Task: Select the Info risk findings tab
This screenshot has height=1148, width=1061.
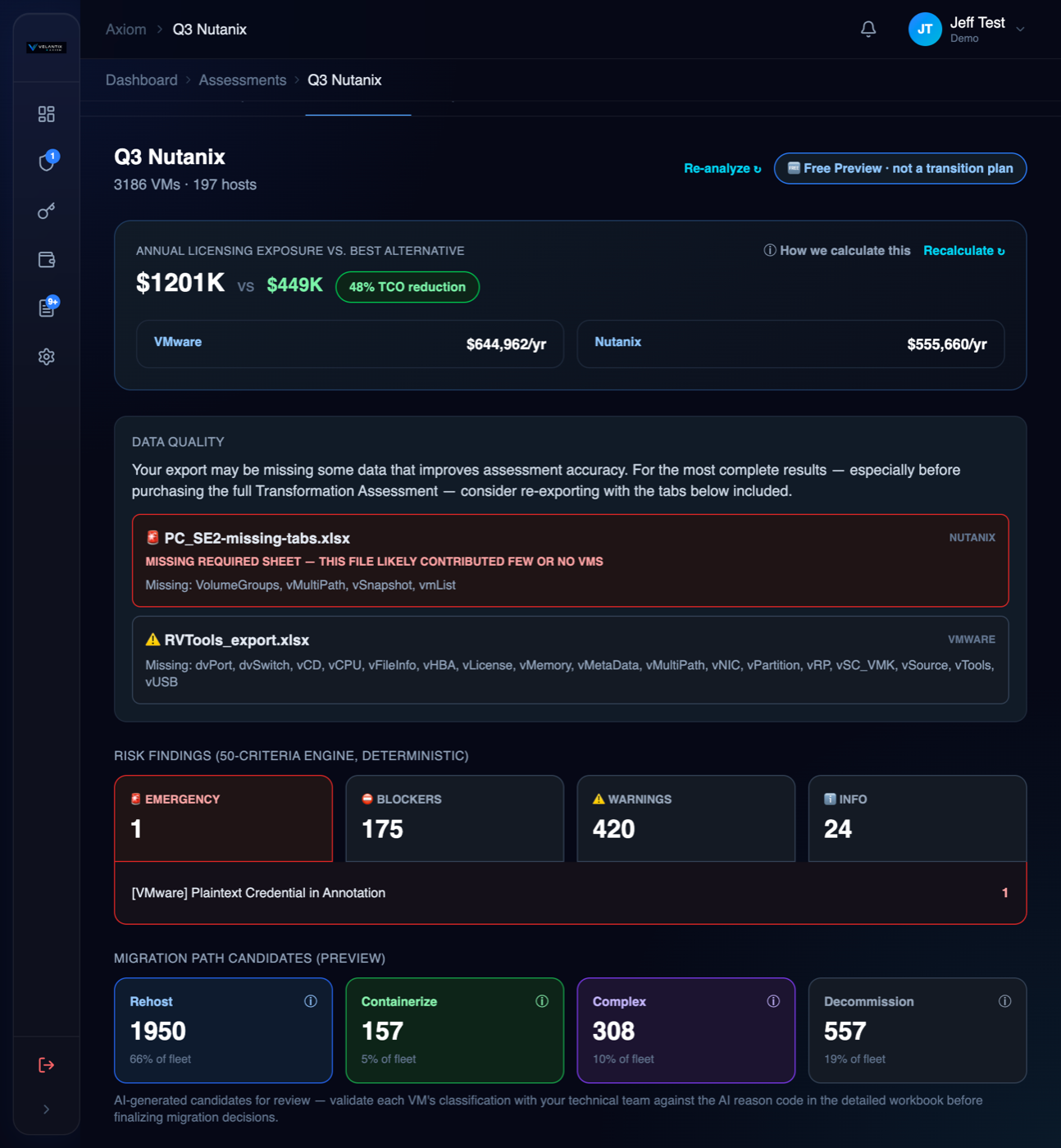Action: 918,818
